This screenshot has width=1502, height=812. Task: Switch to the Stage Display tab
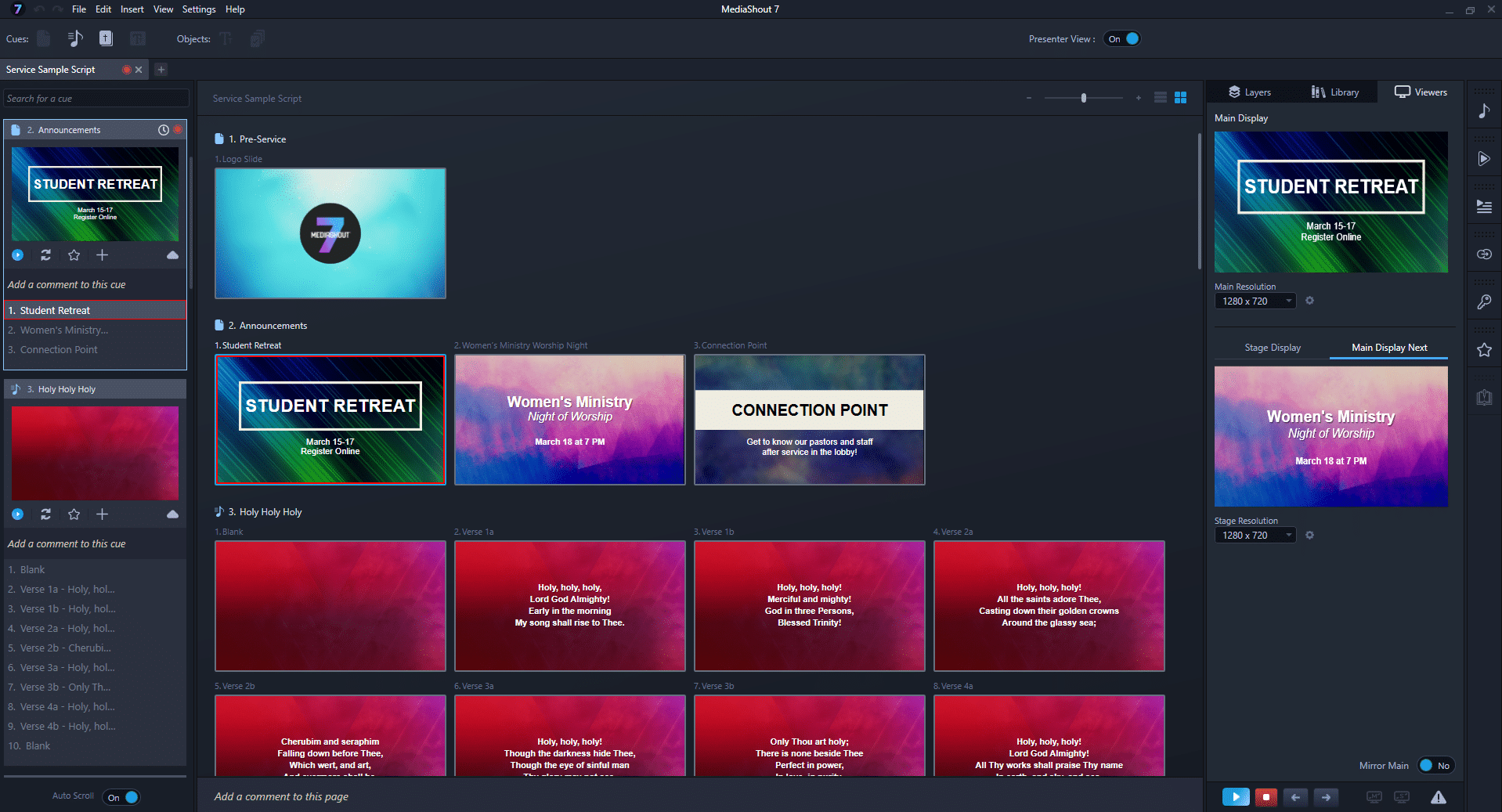[x=1272, y=348]
